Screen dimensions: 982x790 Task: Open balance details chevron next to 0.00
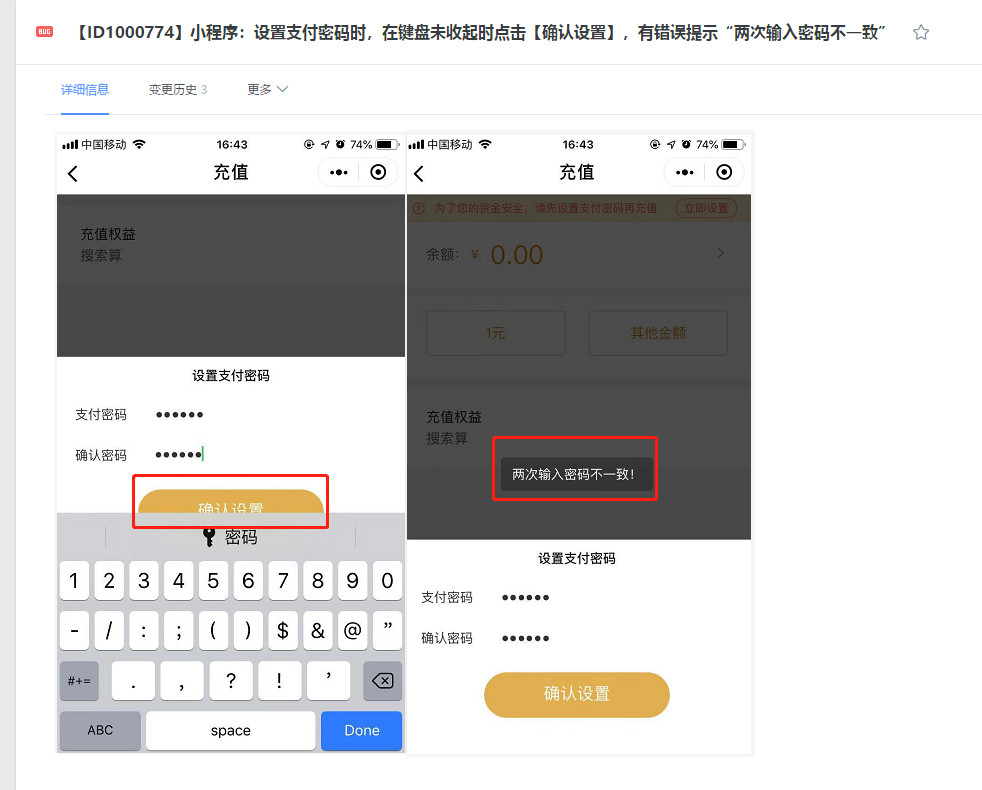tap(721, 253)
